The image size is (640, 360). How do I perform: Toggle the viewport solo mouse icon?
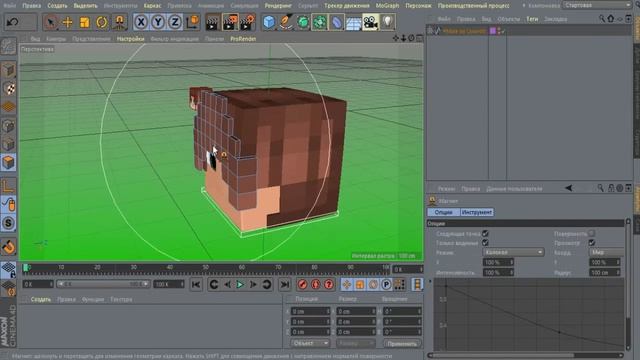pos(9,204)
